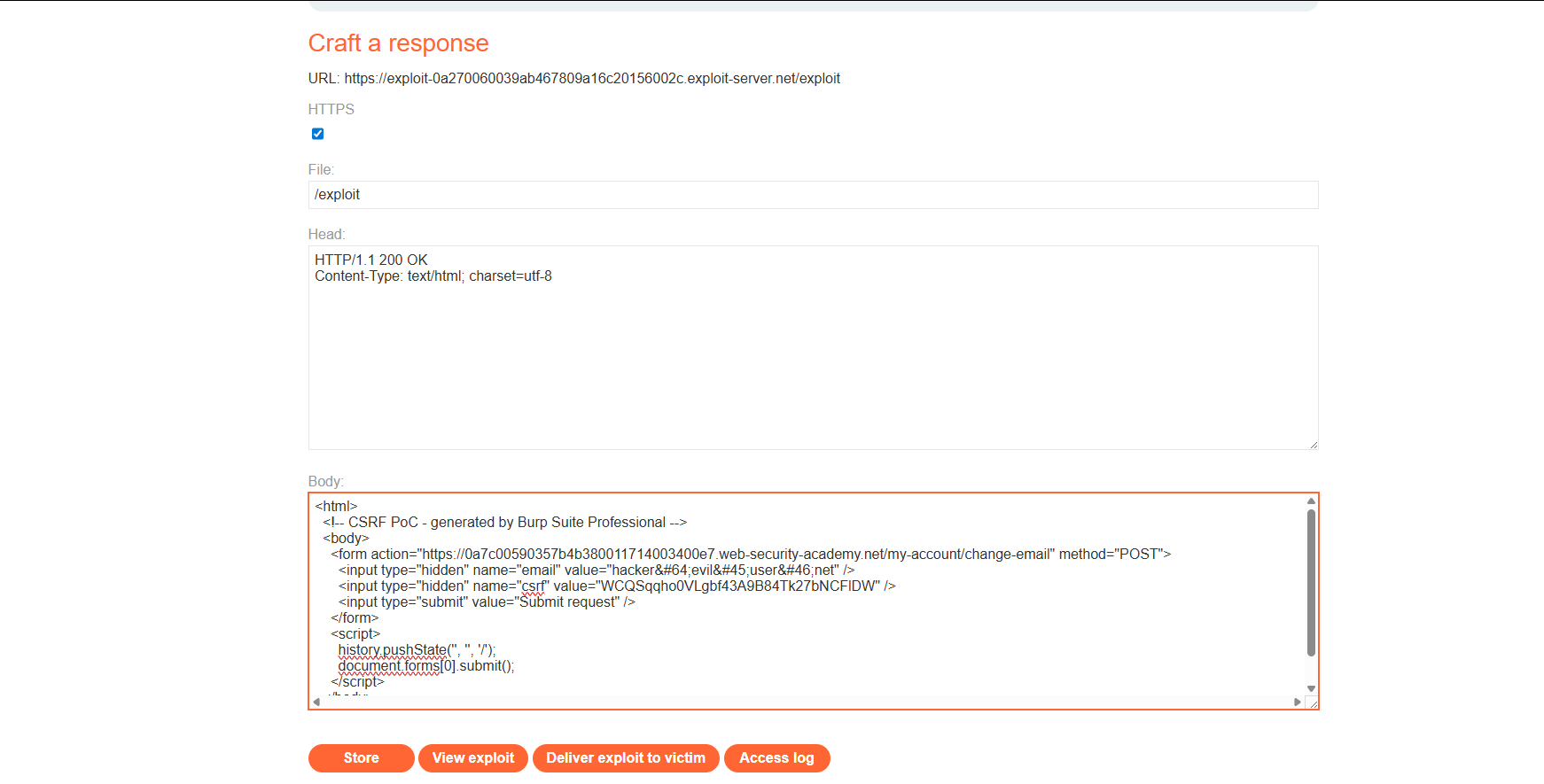Screen dimensions: 1544x784
Task: Click the Body scrollbar up arrow
Action: coord(1311,501)
